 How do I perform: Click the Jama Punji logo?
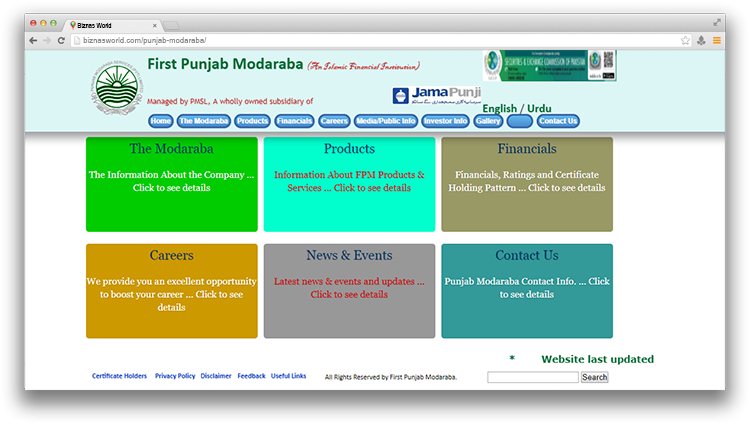[438, 95]
